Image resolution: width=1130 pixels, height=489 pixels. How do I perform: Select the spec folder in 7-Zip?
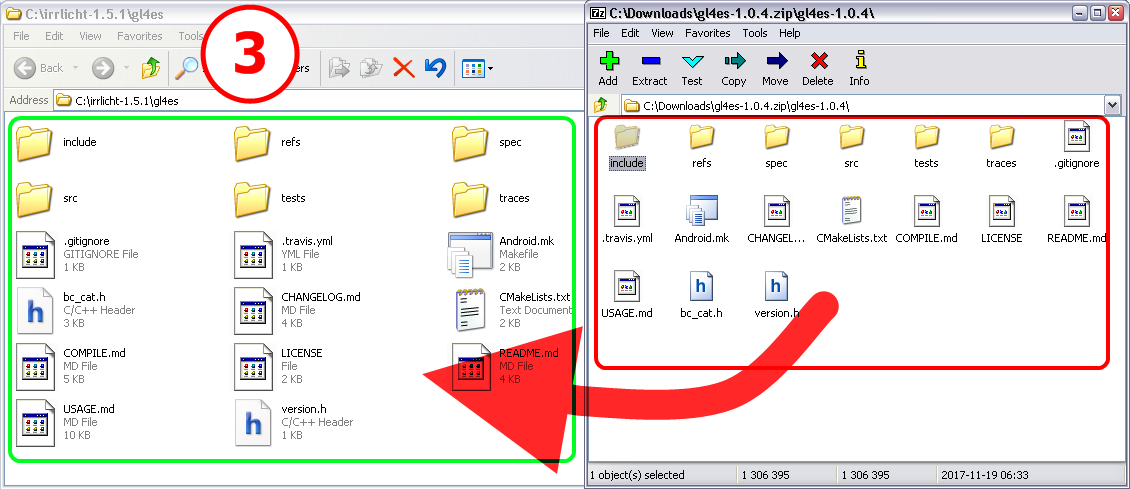point(776,146)
